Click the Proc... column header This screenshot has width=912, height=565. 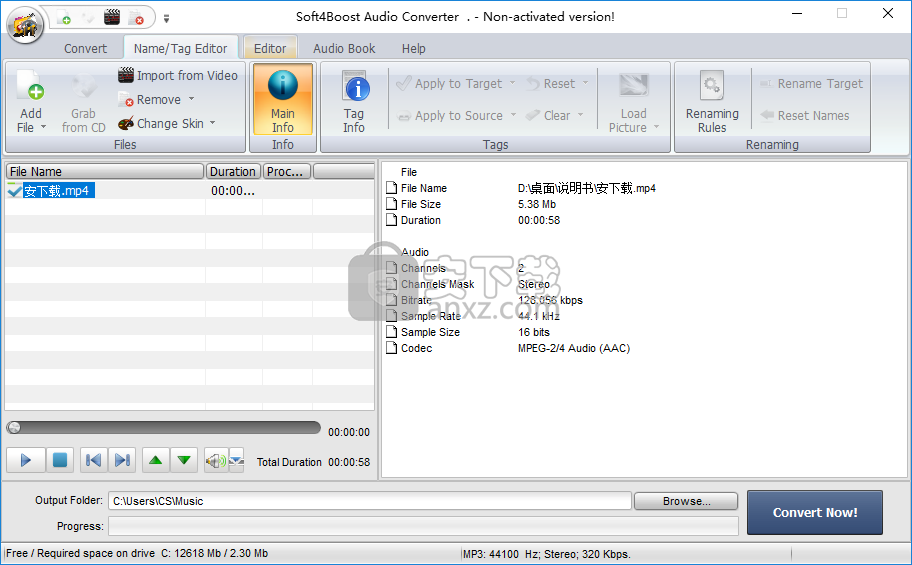click(x=287, y=171)
